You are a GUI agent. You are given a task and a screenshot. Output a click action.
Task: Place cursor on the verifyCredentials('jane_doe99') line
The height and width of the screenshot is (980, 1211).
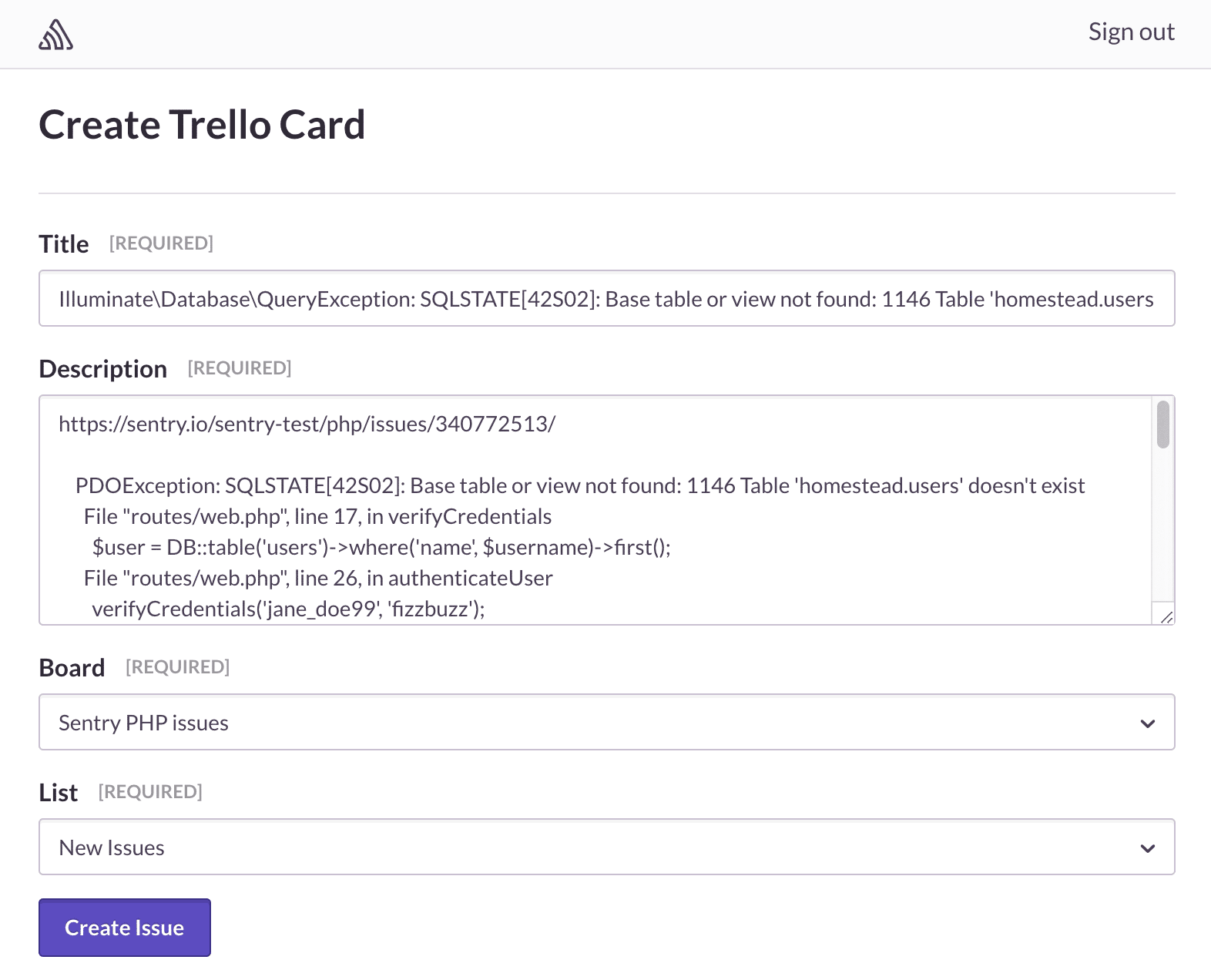[x=288, y=609]
